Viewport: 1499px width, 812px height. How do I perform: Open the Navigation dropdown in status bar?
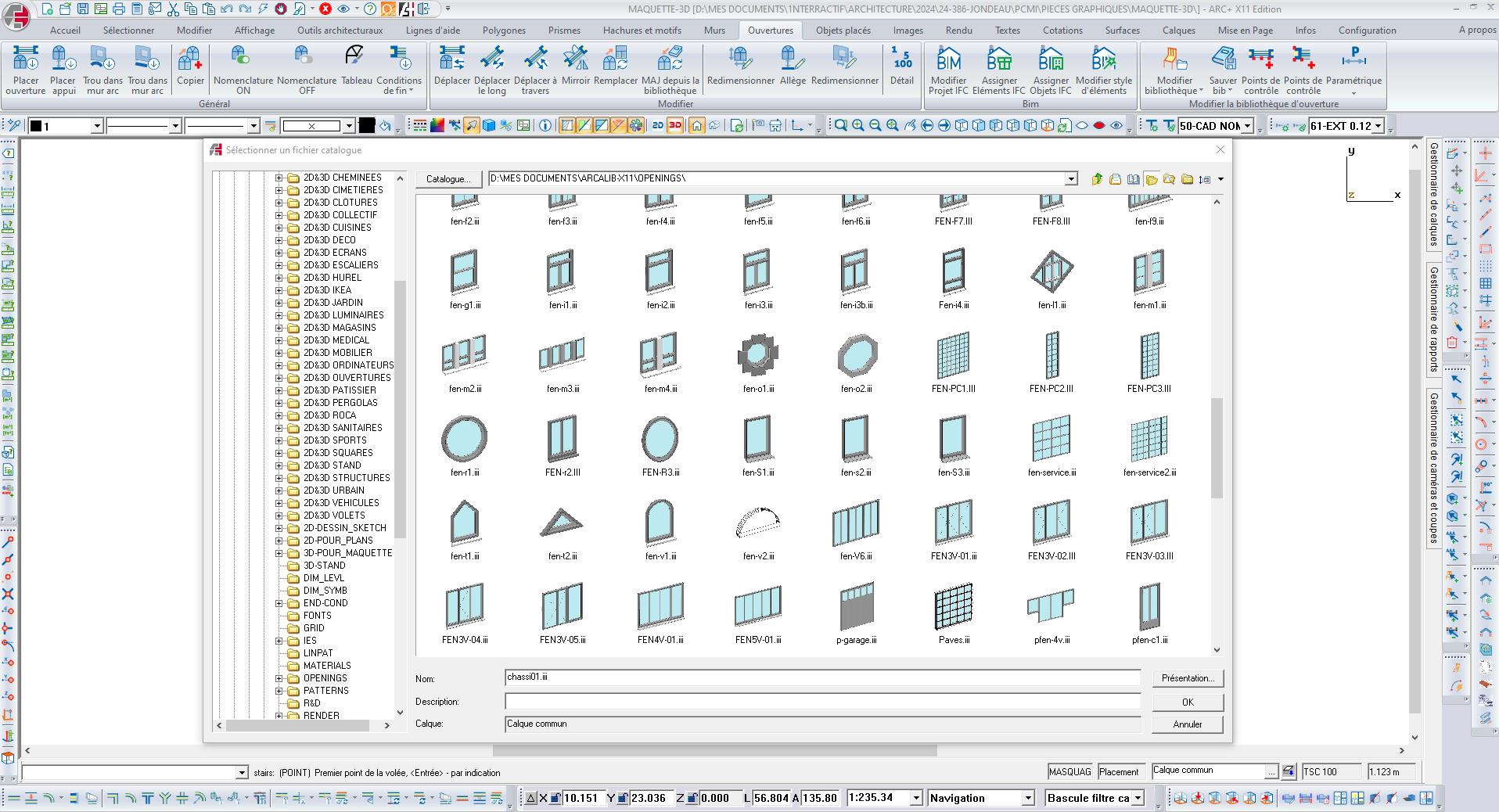(1028, 798)
